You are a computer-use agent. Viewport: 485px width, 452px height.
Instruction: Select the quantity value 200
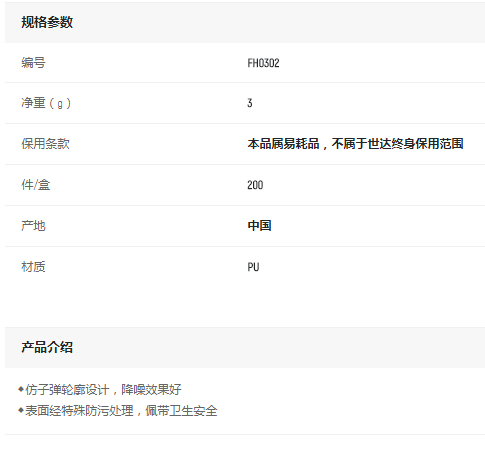point(255,185)
